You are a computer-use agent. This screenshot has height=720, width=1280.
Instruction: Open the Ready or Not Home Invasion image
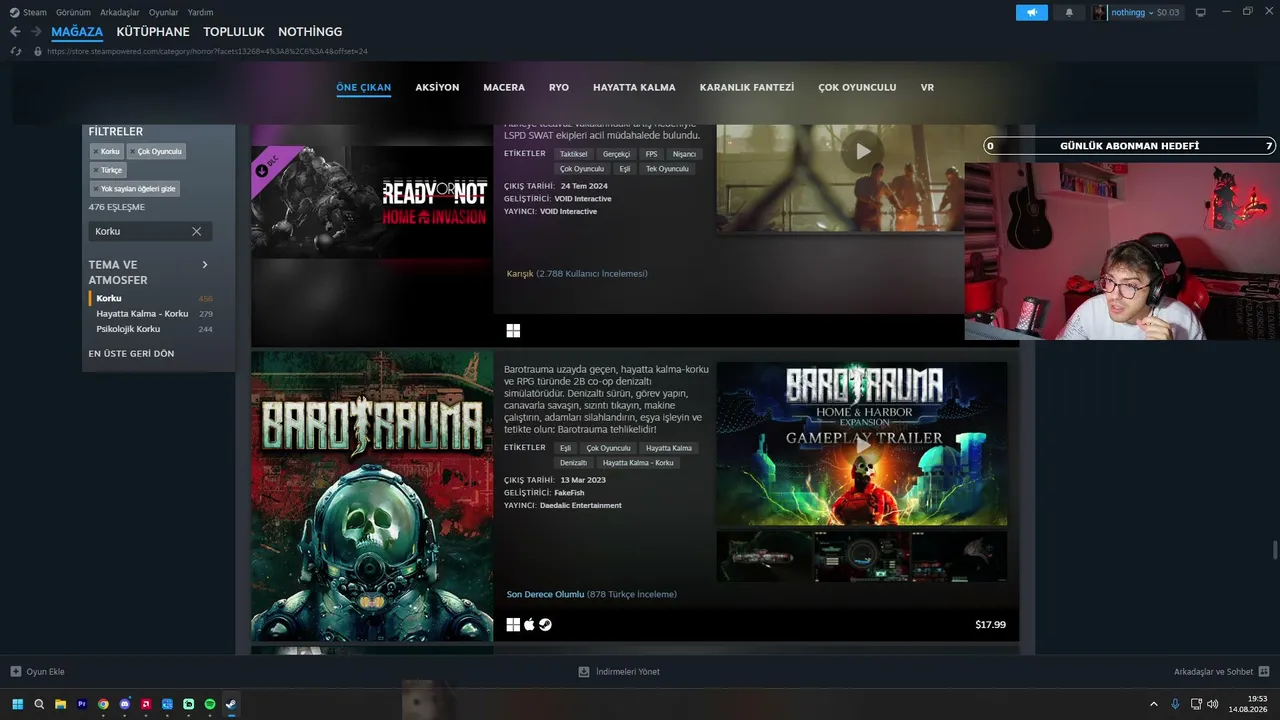372,202
